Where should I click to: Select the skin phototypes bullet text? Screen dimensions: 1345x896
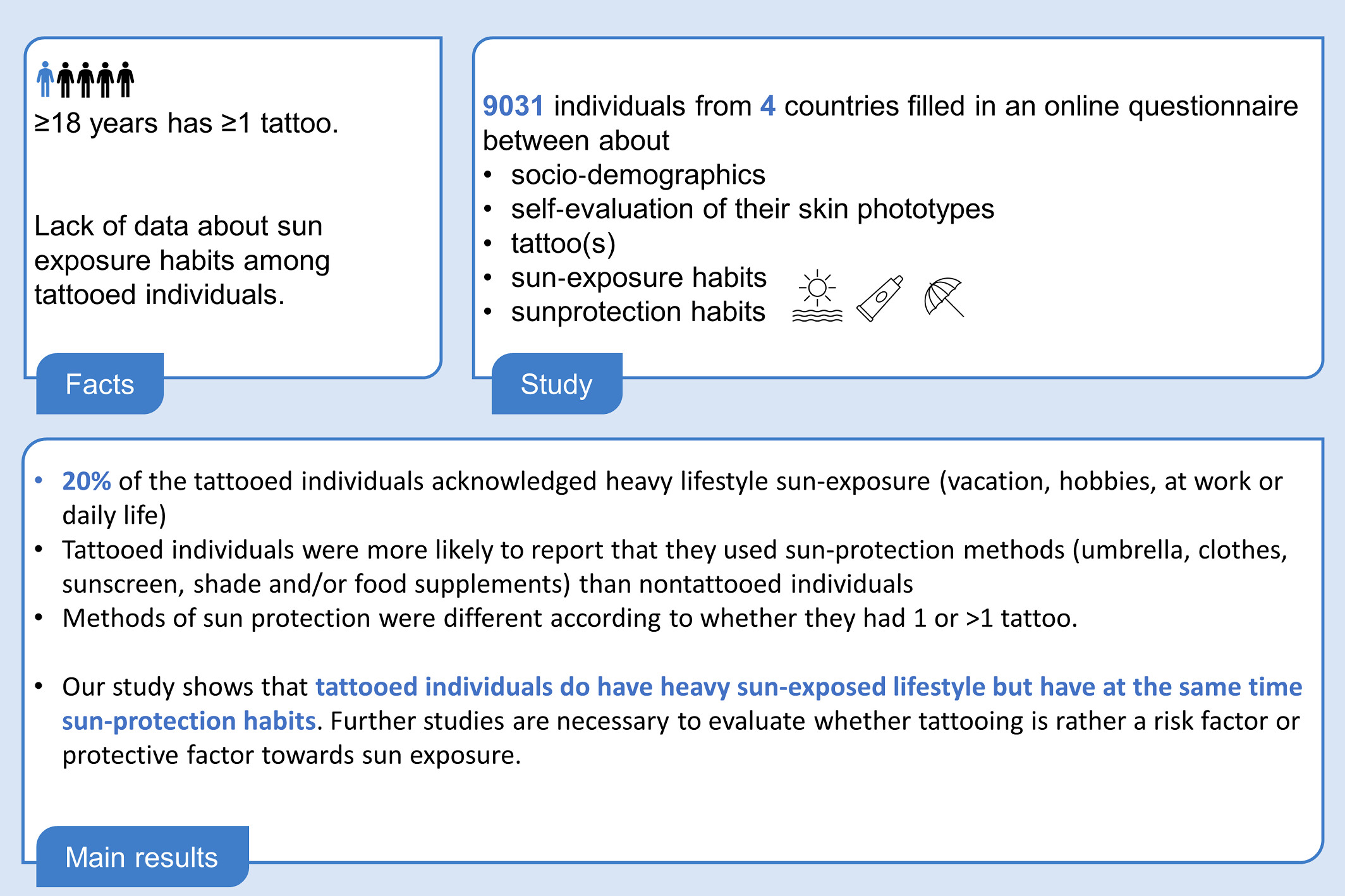tap(752, 209)
